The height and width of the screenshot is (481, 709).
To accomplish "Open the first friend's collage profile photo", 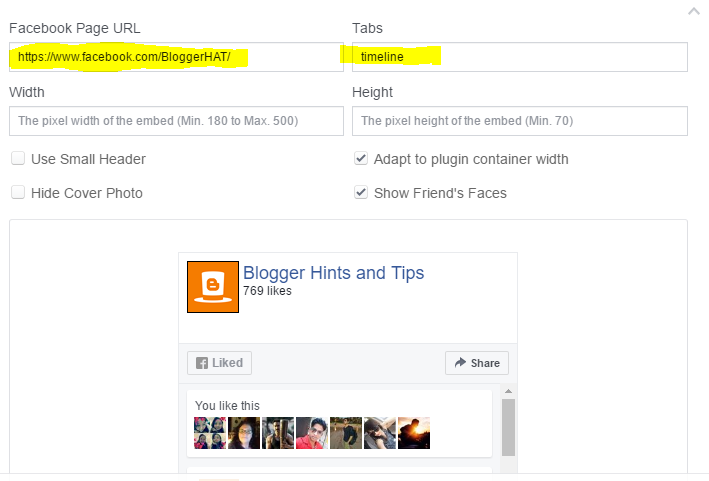I will [x=210, y=433].
